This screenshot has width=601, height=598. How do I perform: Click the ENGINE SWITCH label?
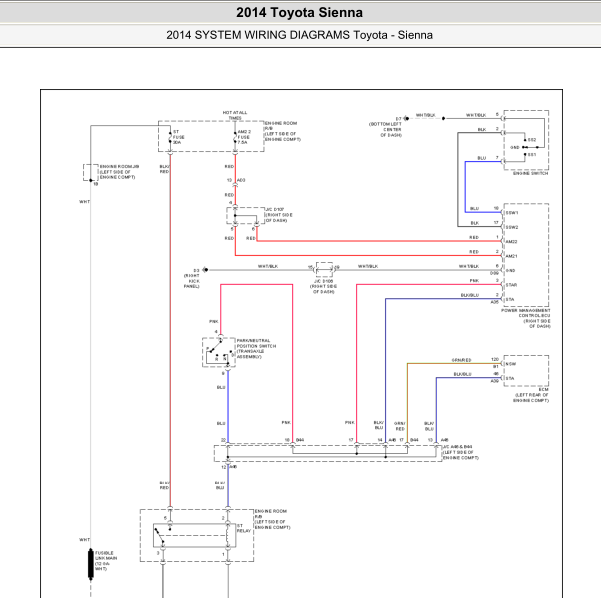(530, 173)
